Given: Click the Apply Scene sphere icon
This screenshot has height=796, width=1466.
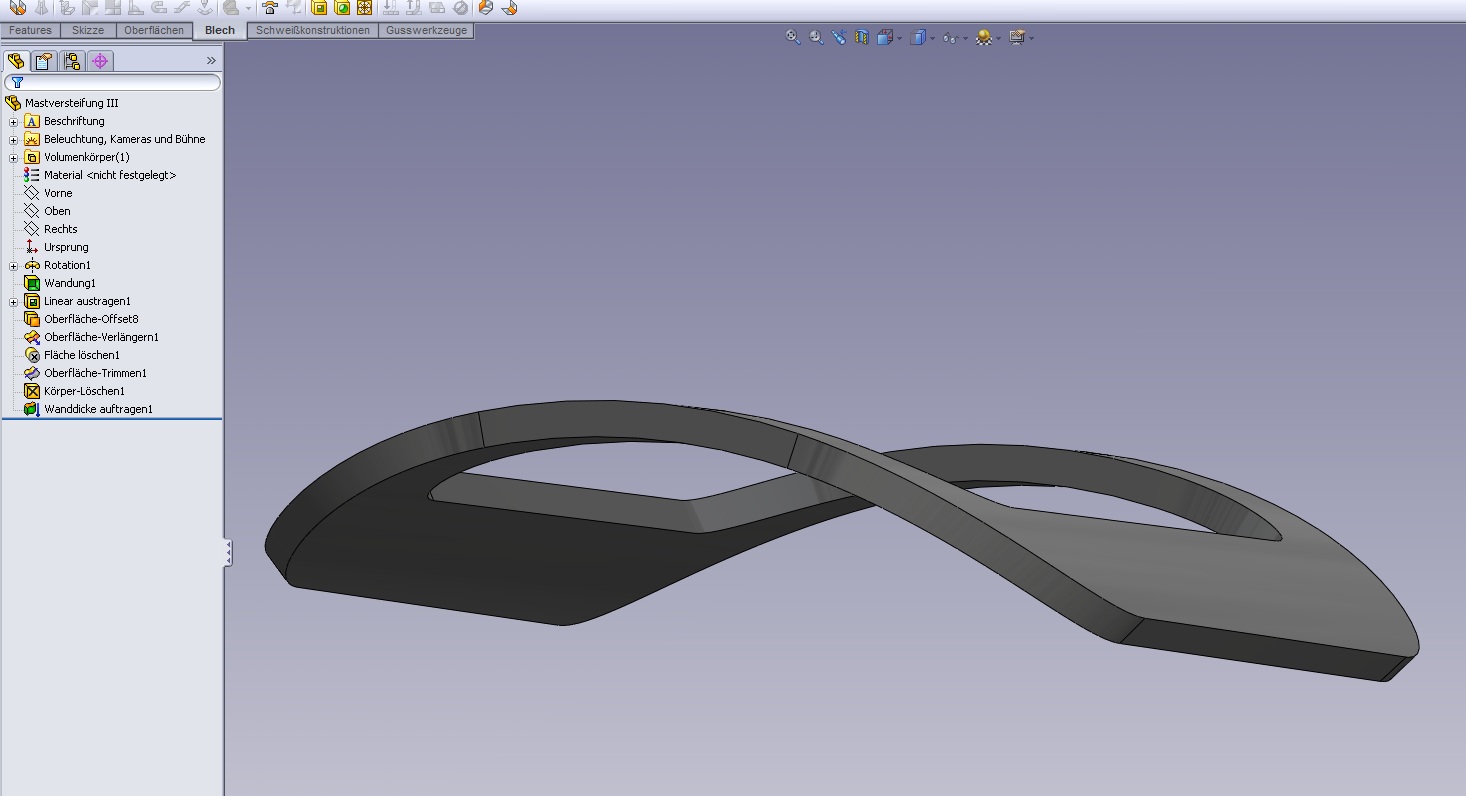Looking at the screenshot, I should 984,37.
